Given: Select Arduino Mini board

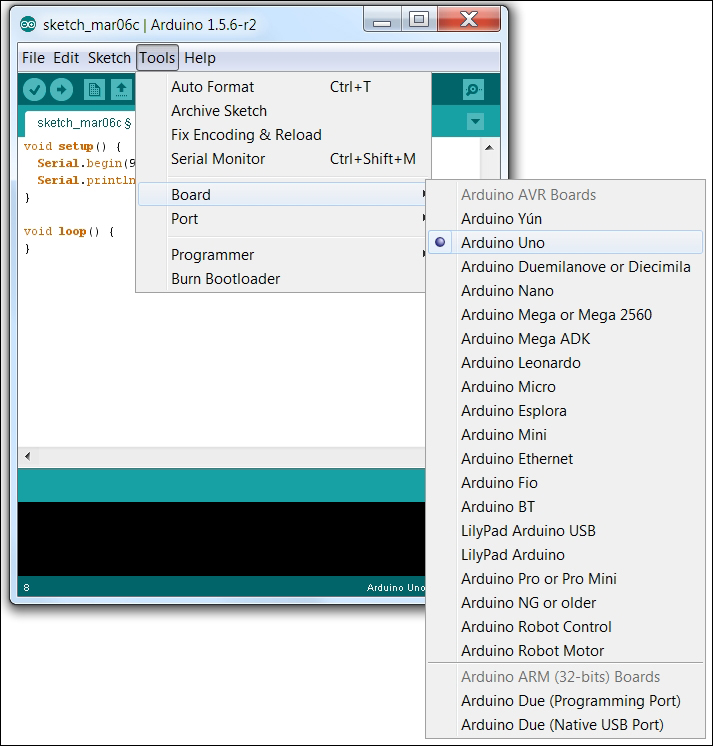Looking at the screenshot, I should [565, 435].
